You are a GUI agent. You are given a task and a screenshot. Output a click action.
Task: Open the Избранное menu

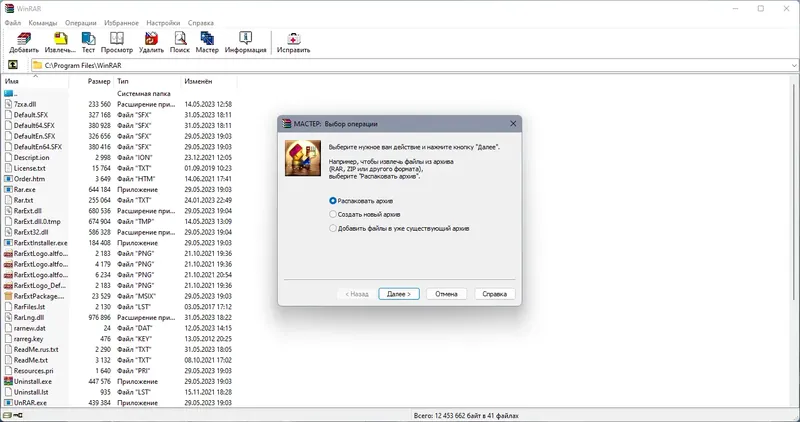coord(121,23)
